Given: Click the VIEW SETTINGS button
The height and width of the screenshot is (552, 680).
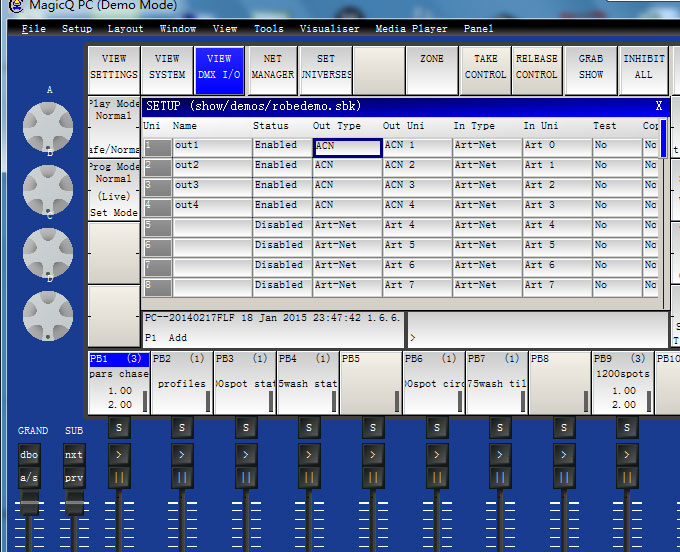Looking at the screenshot, I should pyautogui.click(x=114, y=70).
